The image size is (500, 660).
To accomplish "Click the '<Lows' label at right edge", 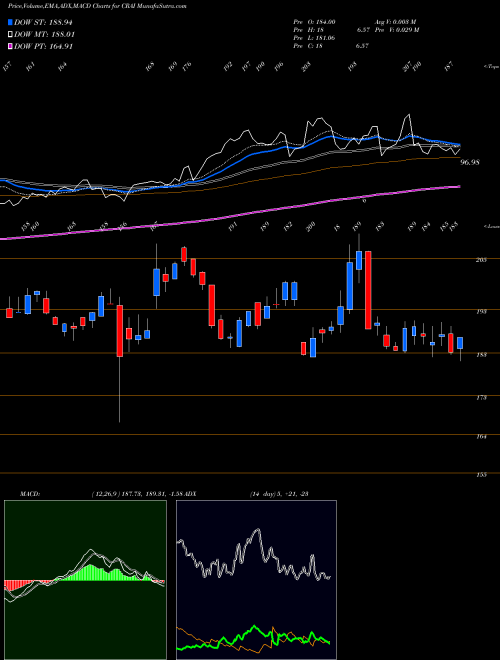I will [492, 226].
